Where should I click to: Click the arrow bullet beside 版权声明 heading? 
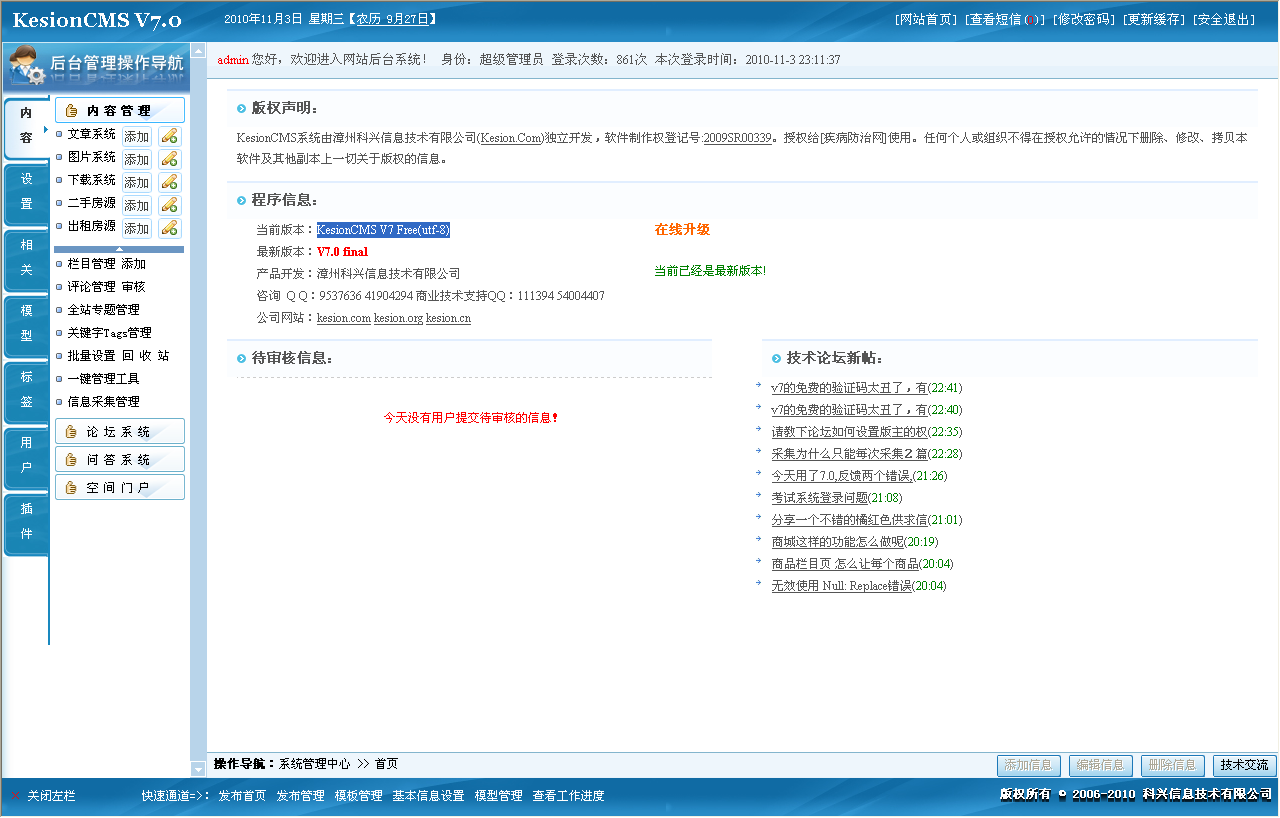242,108
